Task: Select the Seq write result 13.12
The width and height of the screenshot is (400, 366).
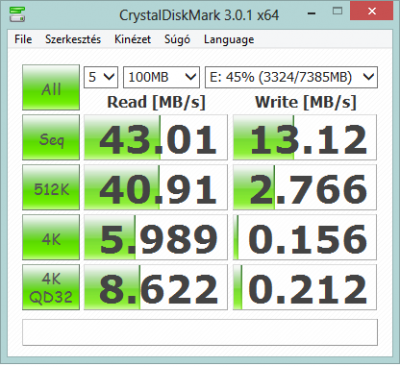Action: [x=305, y=137]
